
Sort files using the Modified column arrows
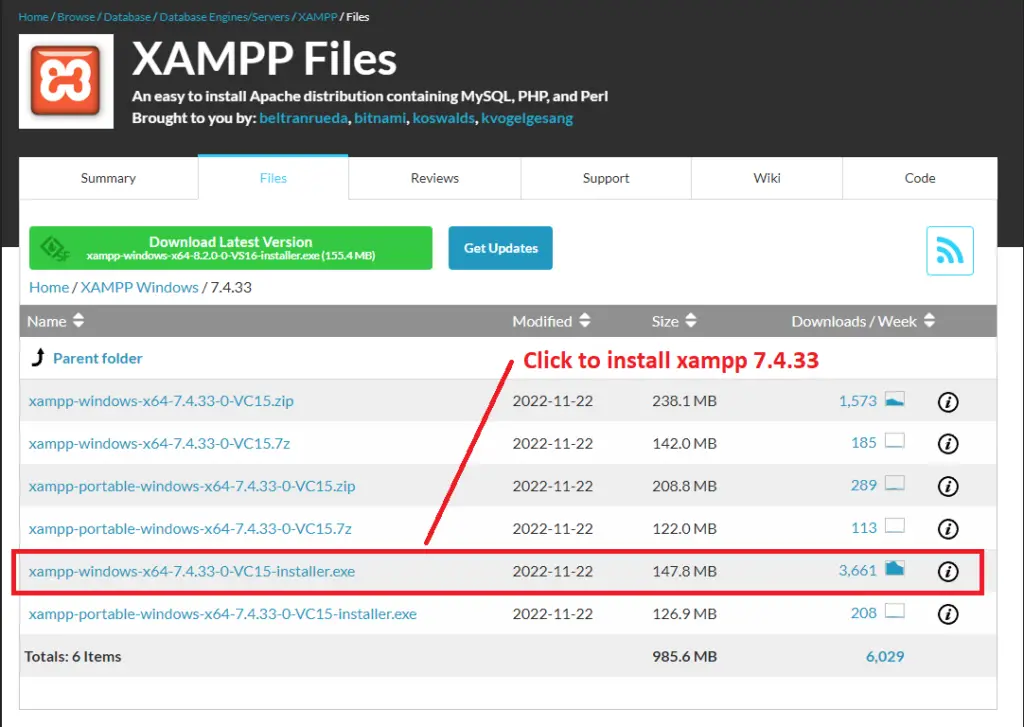point(585,322)
